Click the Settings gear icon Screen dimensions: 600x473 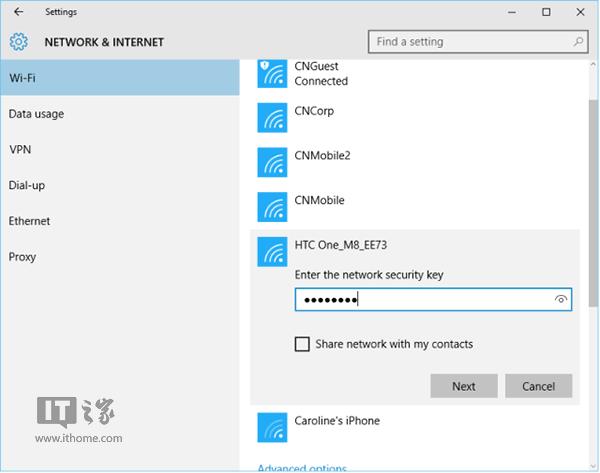pos(18,42)
